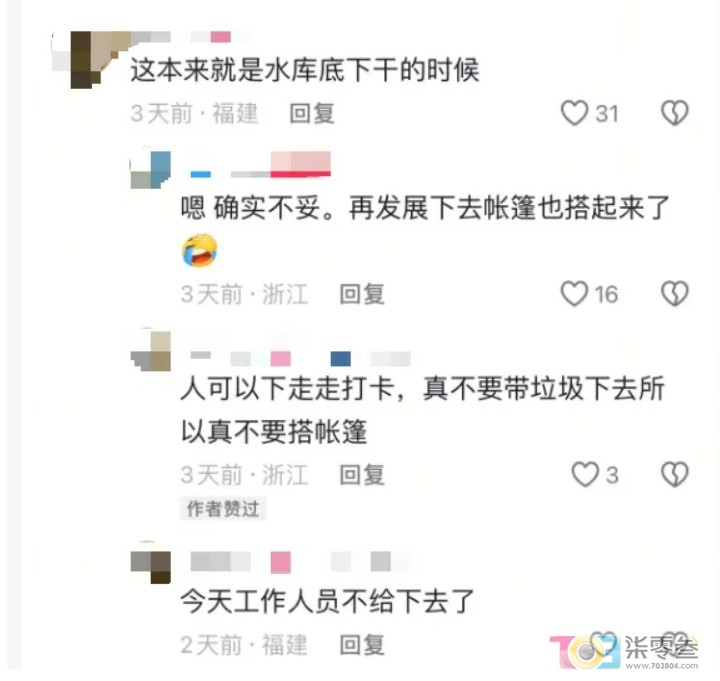Open the username above the 确实不妥 comment
The height and width of the screenshot is (681, 720).
click(x=261, y=165)
